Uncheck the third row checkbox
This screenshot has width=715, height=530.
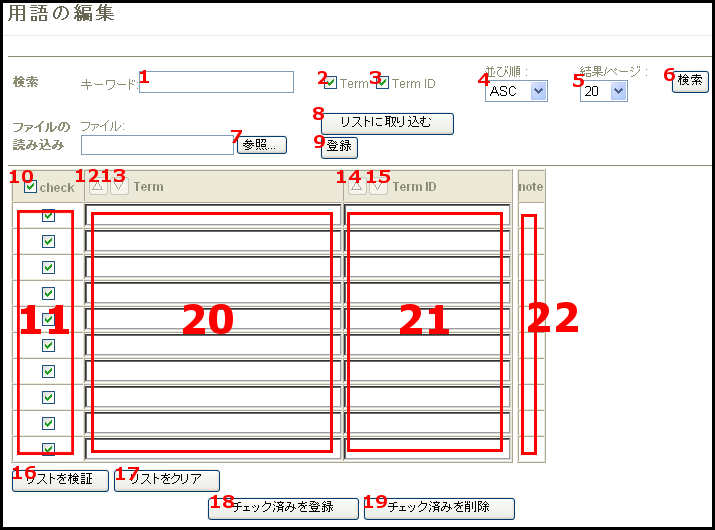[48, 267]
